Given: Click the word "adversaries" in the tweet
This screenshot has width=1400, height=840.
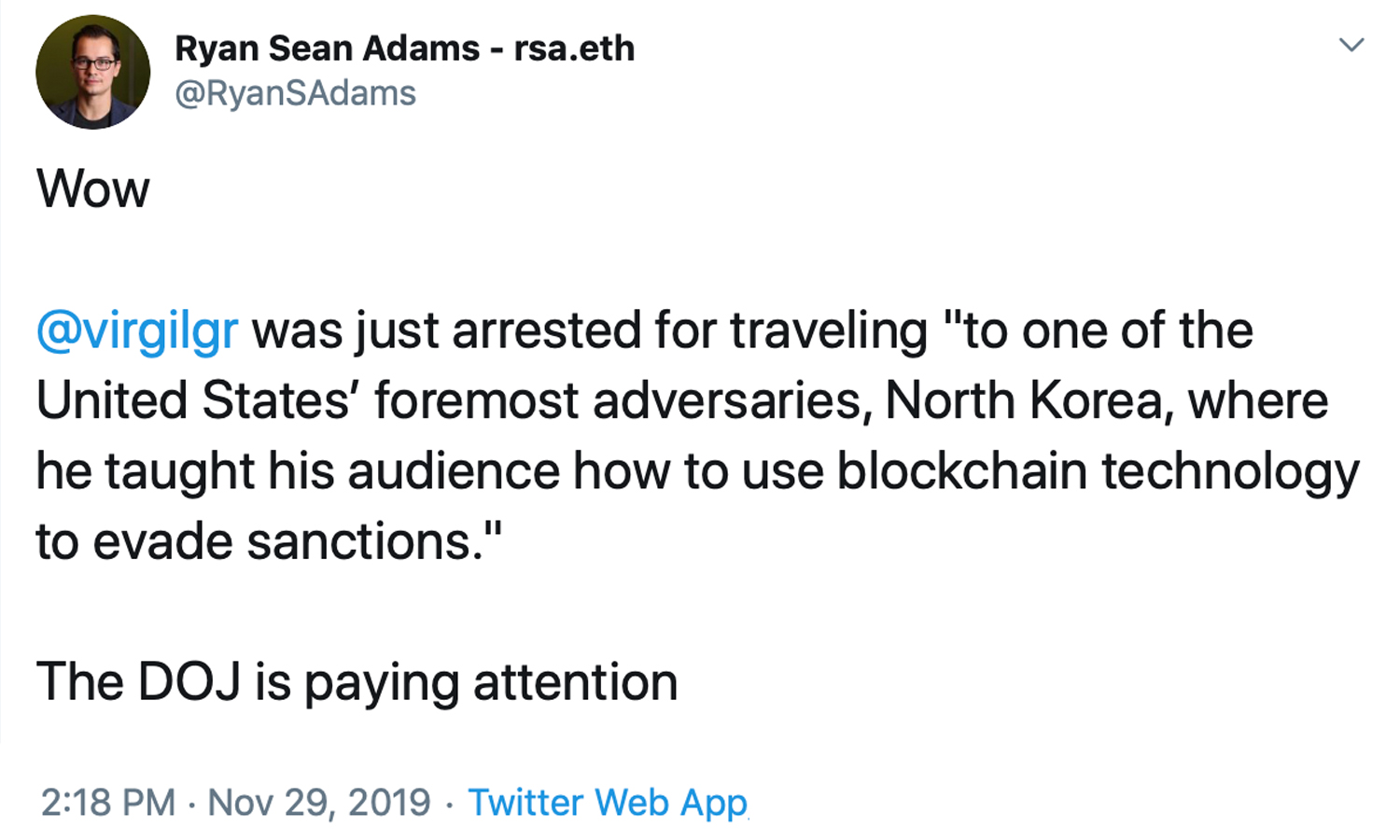Looking at the screenshot, I should coord(732,401).
